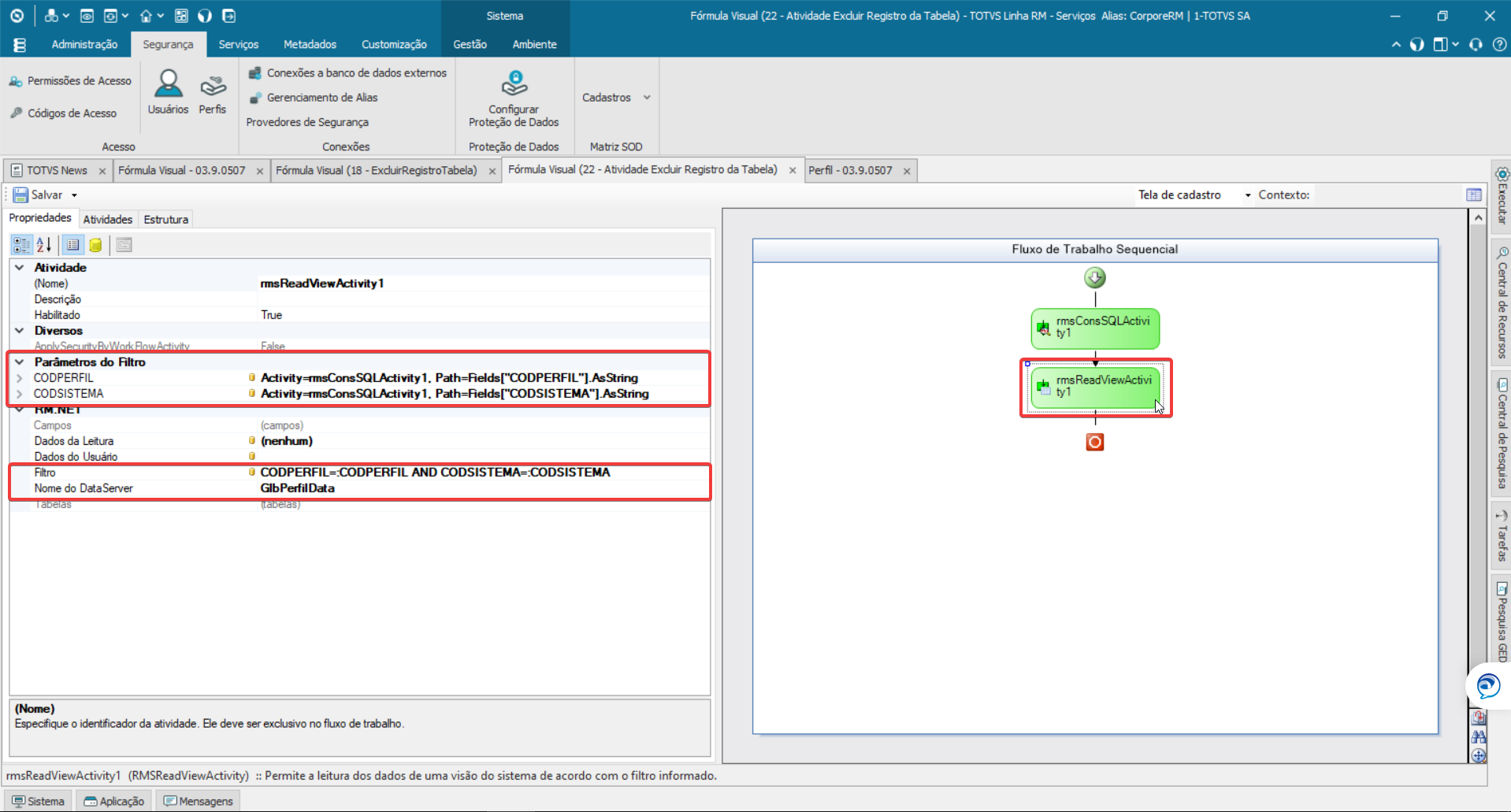Open Gerenciamento de Alias
This screenshot has height=812, width=1511.
click(x=313, y=98)
